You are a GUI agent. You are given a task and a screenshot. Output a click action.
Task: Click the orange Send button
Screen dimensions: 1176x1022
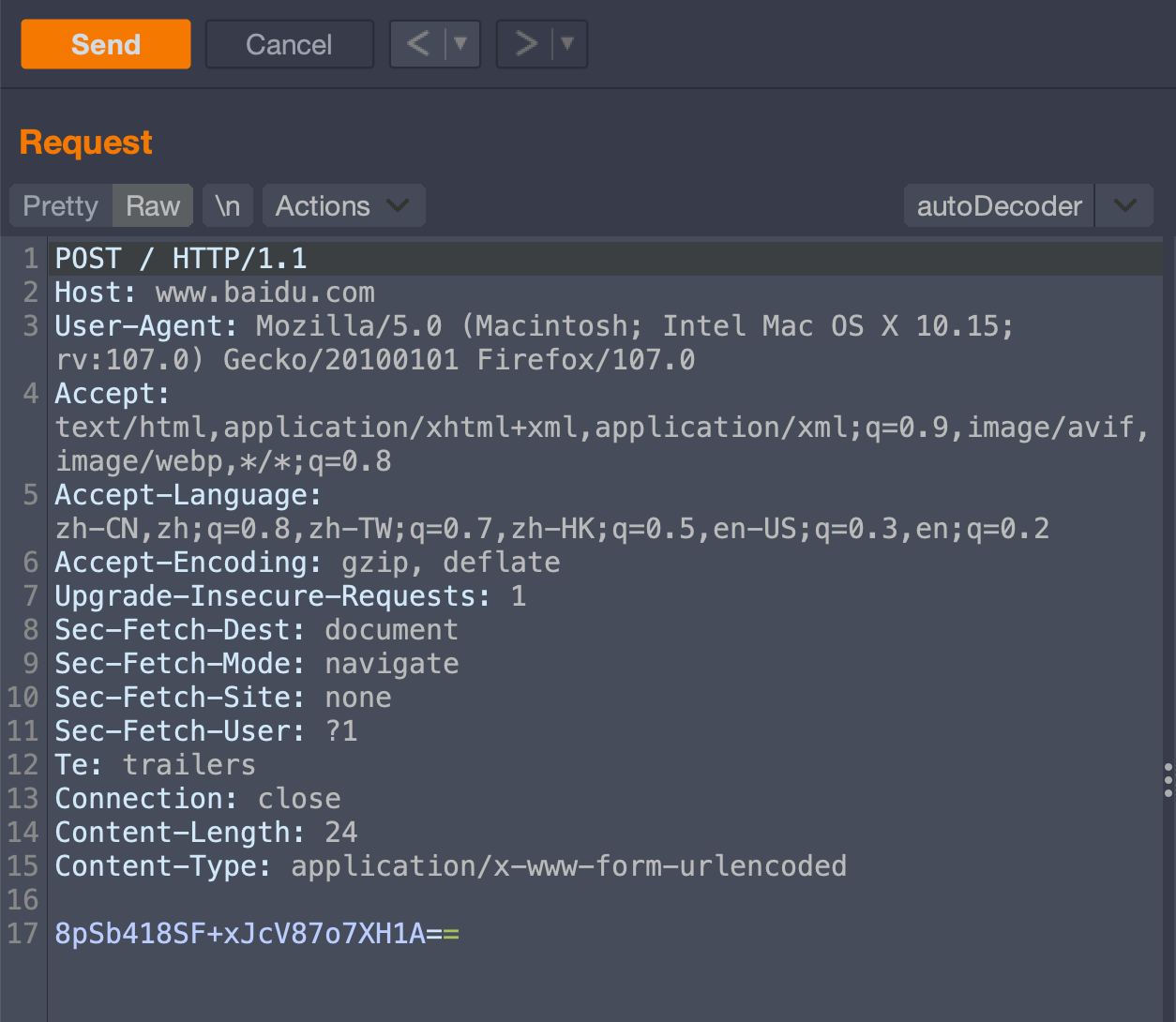pyautogui.click(x=106, y=44)
